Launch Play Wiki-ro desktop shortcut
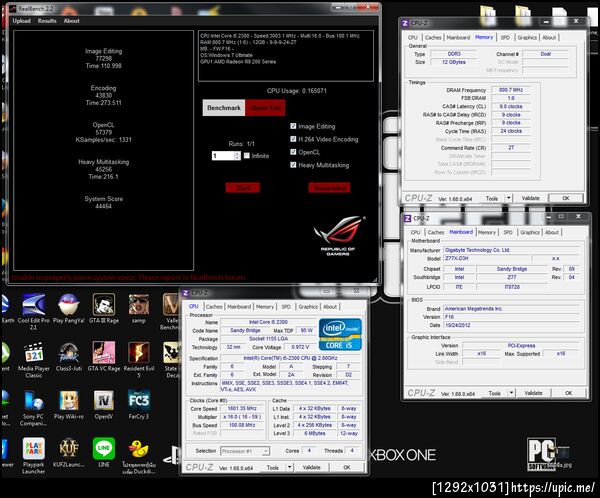The width and height of the screenshot is (600, 498). [69, 405]
